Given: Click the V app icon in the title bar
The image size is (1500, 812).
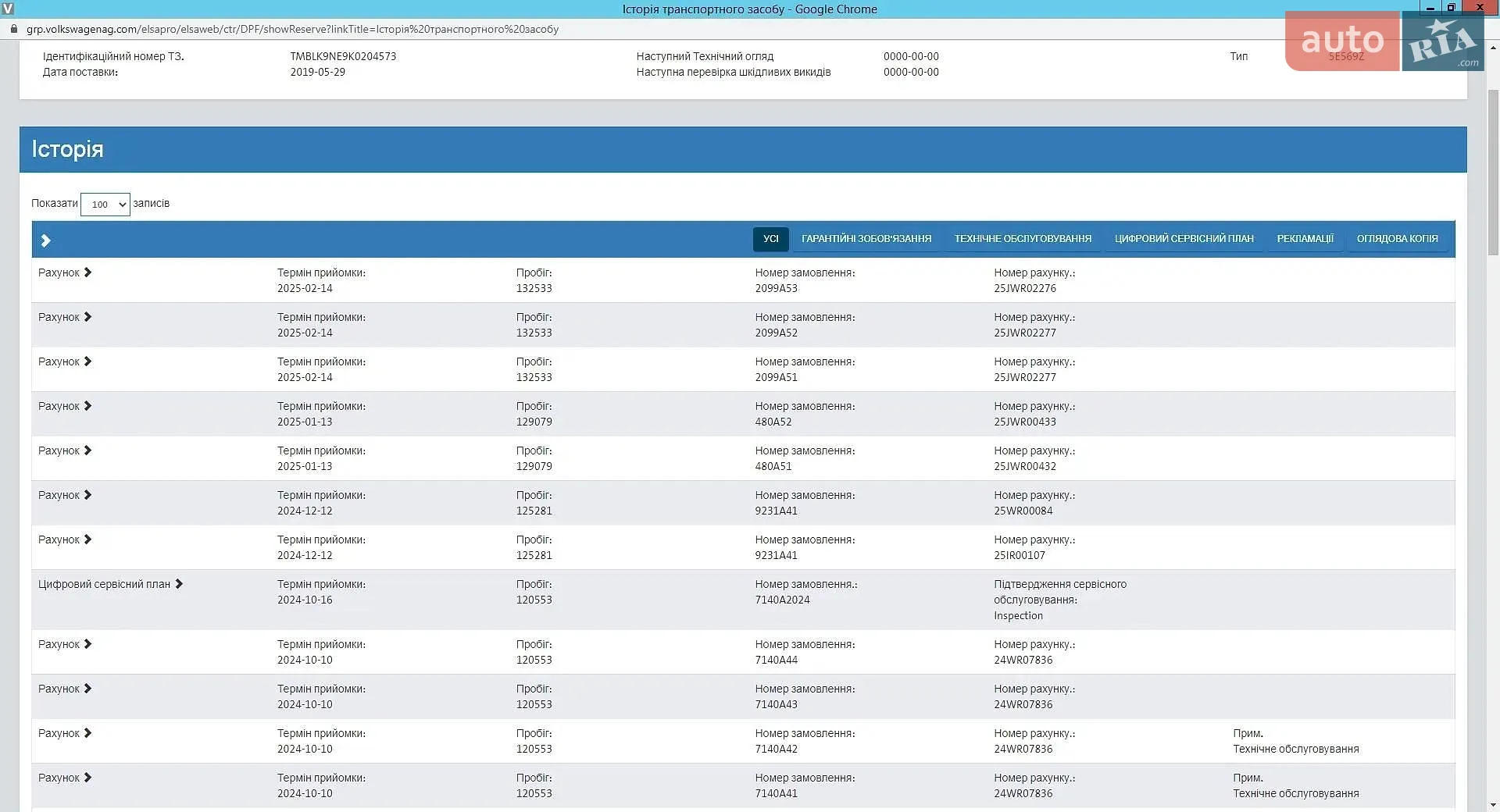Looking at the screenshot, I should (8, 9).
